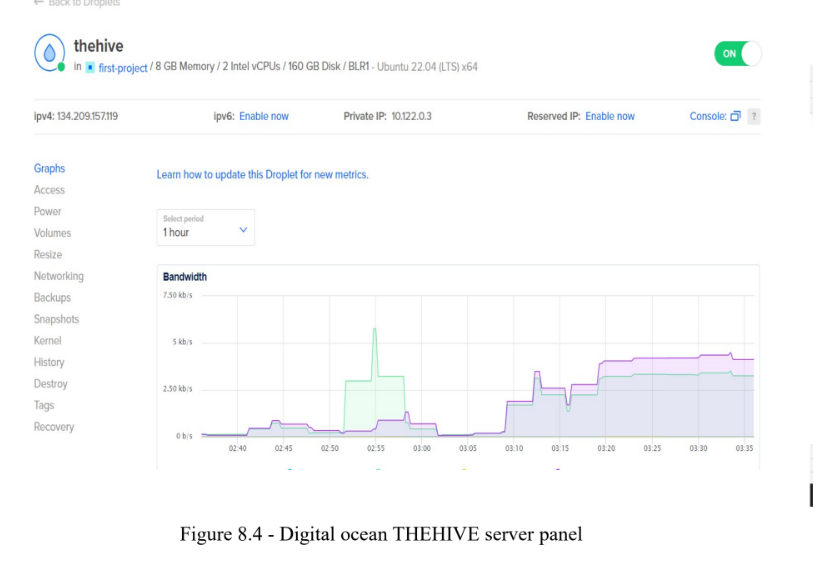Click Enable now for ipv6
Screen dimensions: 821x565
264,116
